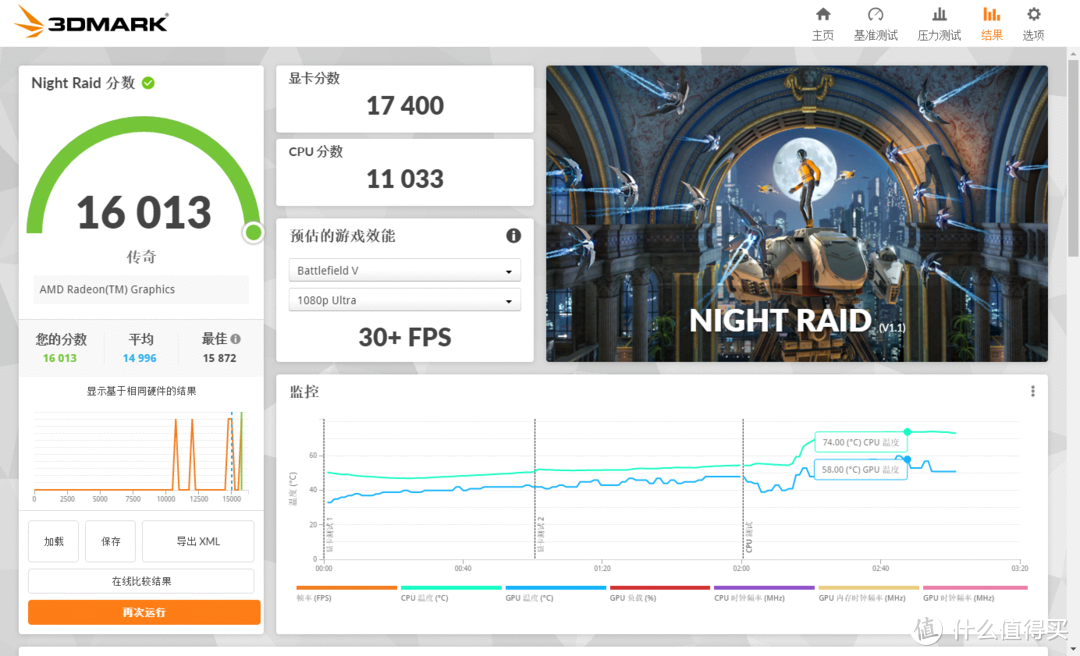Click the 在线比较结果 compare online button
The image size is (1080, 656).
(x=141, y=581)
